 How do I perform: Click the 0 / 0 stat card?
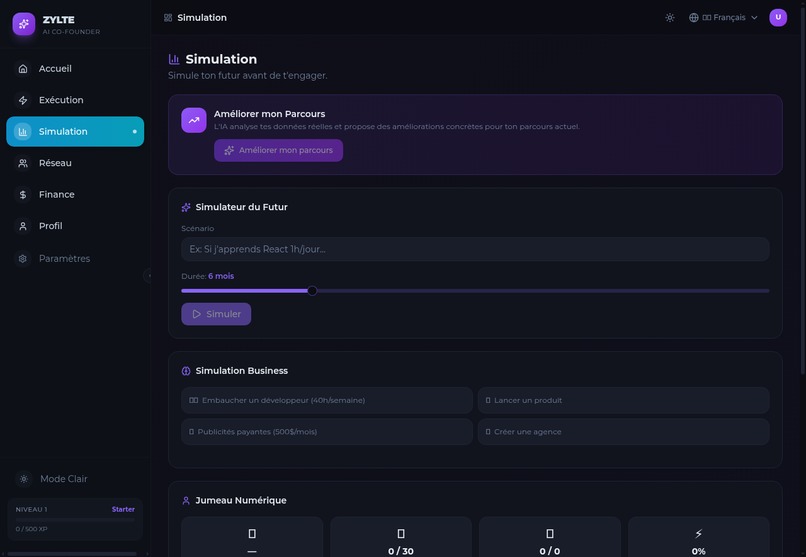click(x=549, y=537)
